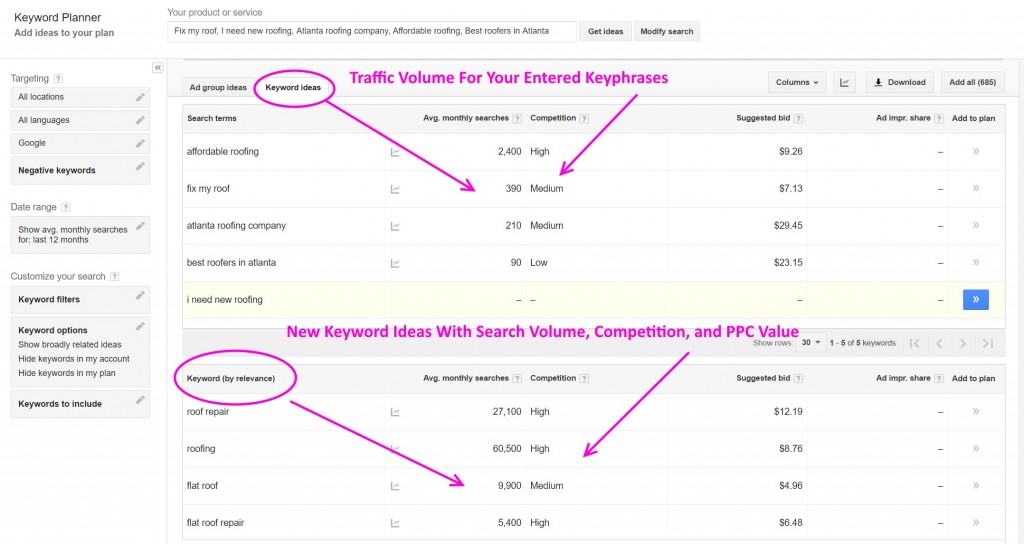The height and width of the screenshot is (544, 1024).
Task: Add flat roof repair to plan arrow
Action: pyautogui.click(x=976, y=522)
